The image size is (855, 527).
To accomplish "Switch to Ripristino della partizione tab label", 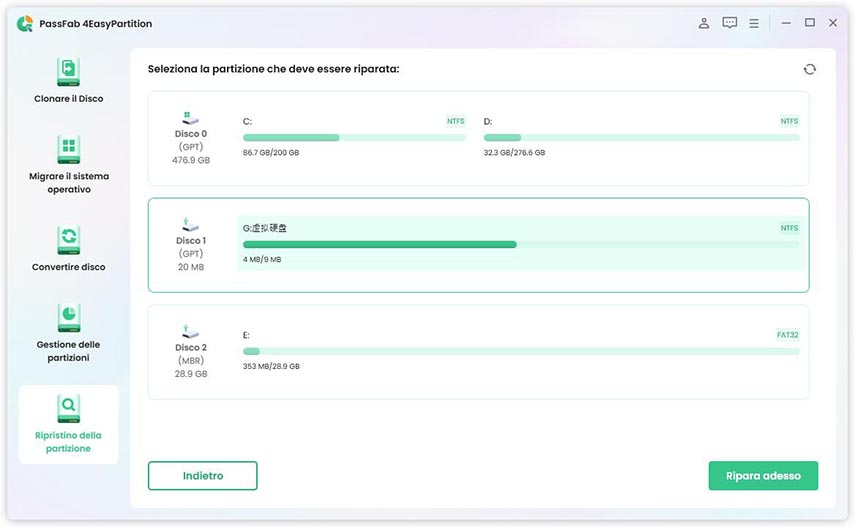I will tap(68, 442).
